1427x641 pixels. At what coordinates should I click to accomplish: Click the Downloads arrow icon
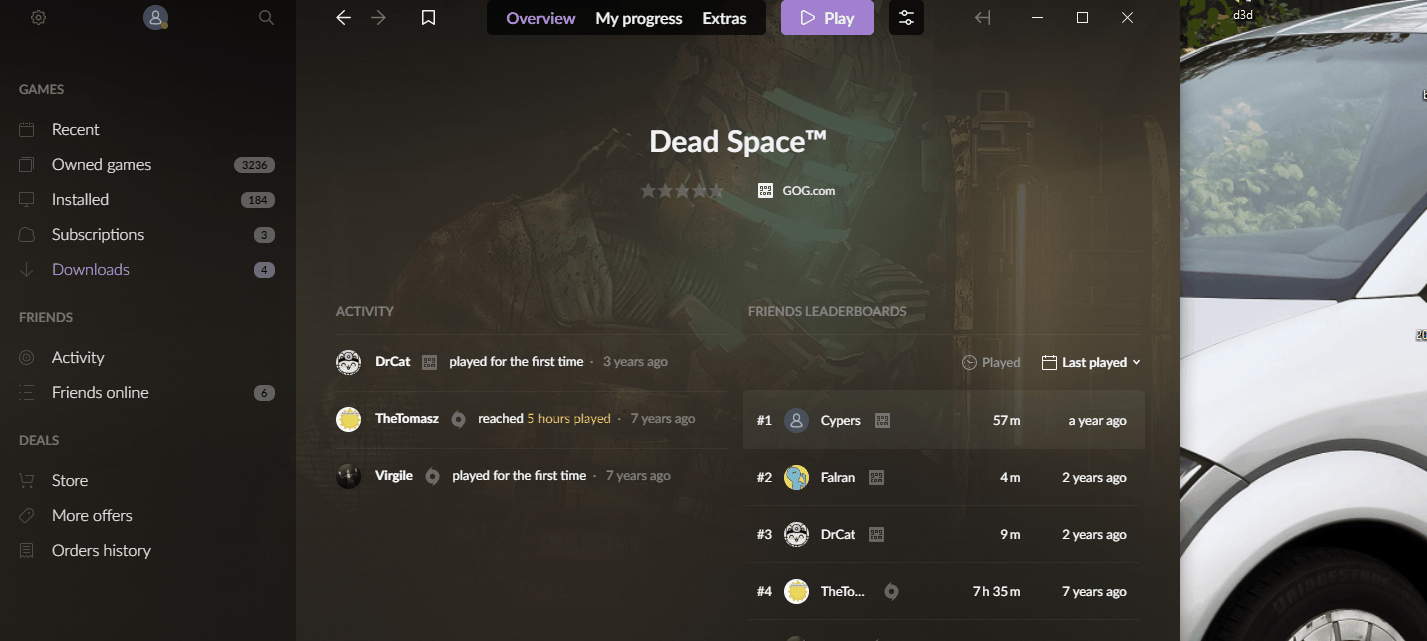pos(27,269)
